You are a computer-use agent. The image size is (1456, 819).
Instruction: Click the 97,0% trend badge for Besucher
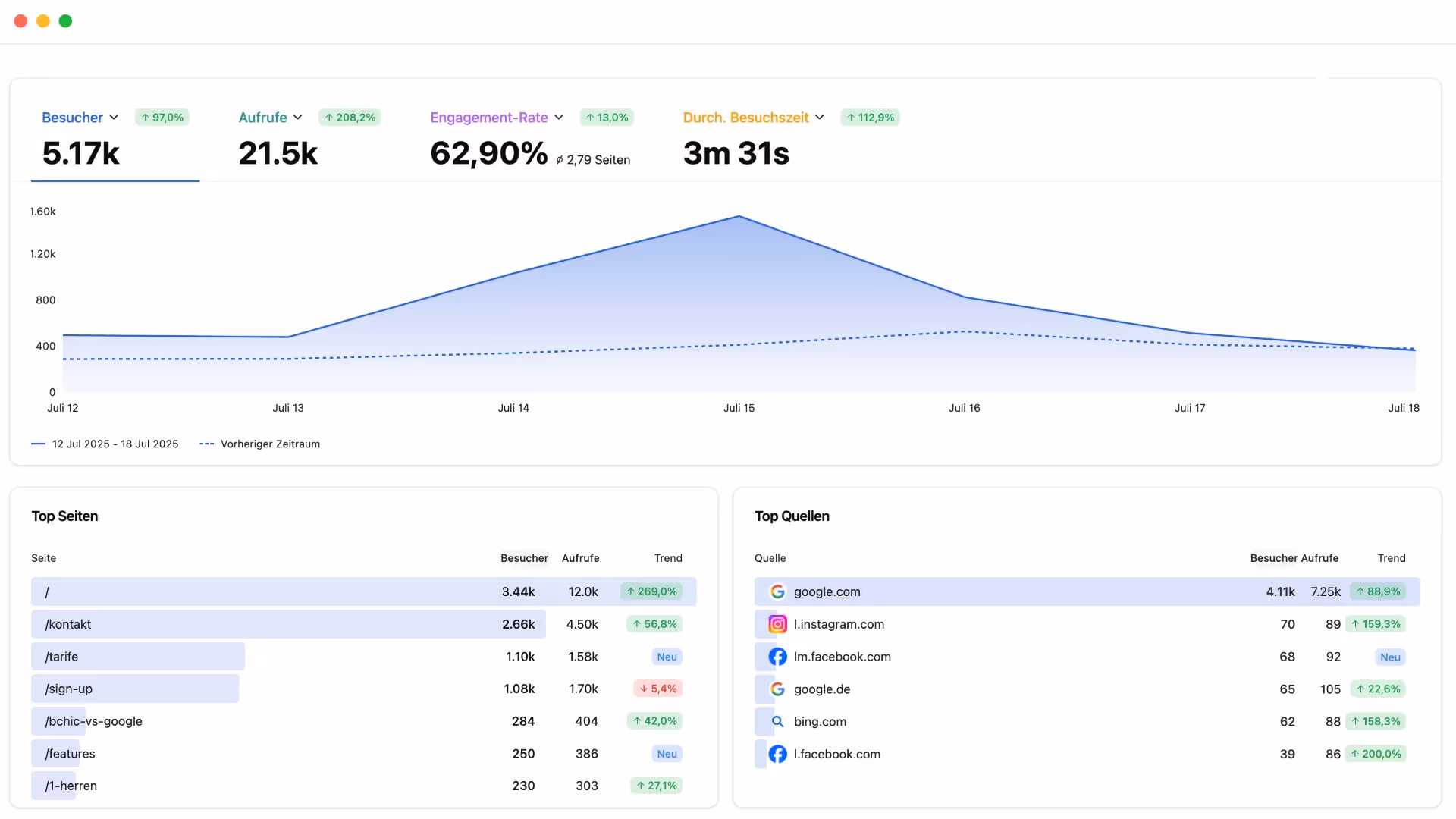tap(162, 118)
